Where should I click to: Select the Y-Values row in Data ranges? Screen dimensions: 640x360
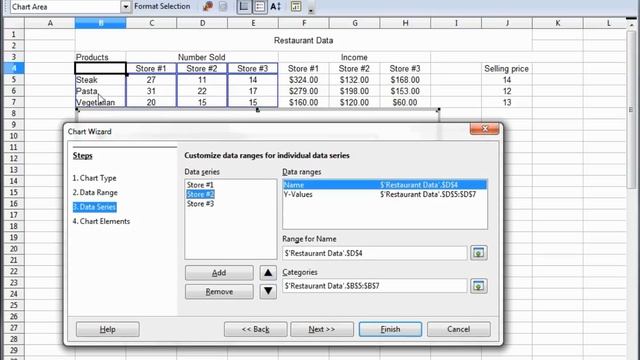385,194
